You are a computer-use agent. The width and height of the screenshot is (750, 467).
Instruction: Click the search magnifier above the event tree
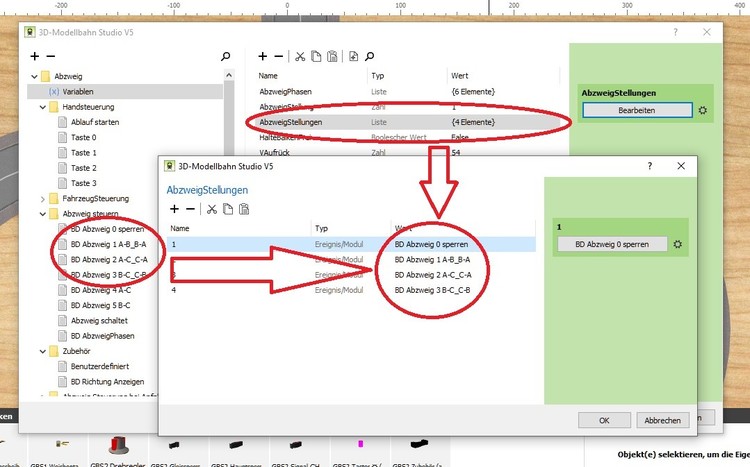pos(225,56)
